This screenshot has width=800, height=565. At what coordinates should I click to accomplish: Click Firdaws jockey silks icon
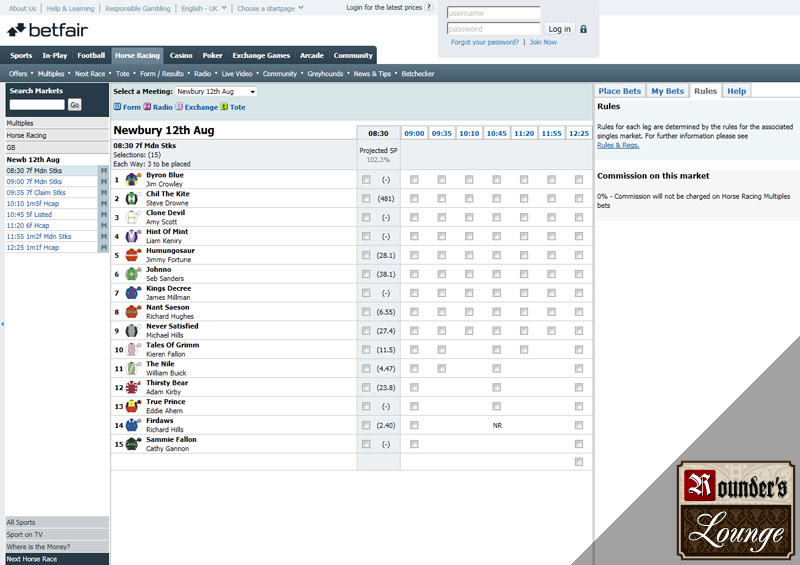(133, 425)
